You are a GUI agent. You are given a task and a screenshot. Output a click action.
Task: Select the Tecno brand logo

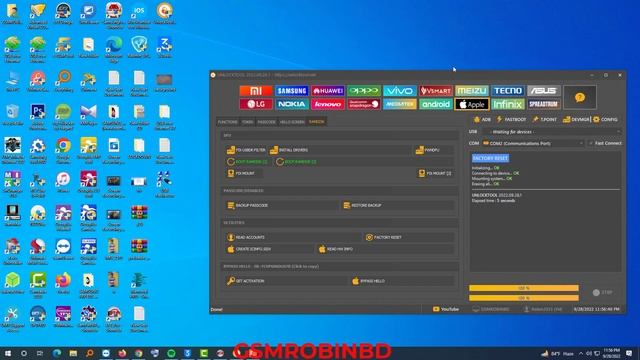tap(507, 91)
